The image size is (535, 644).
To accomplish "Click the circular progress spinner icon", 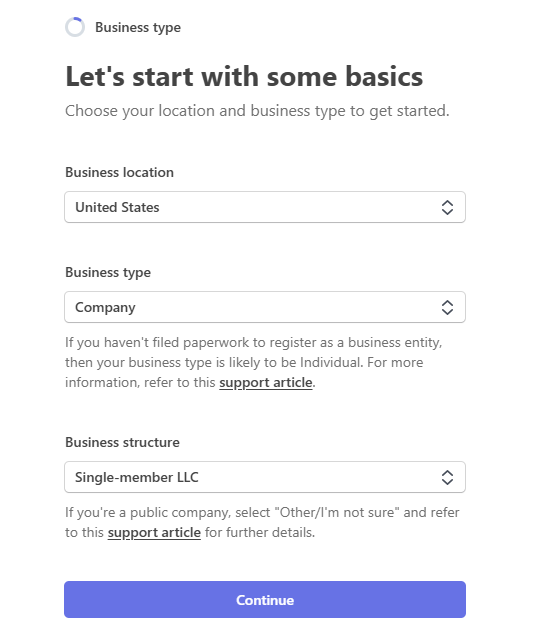I will [75, 27].
